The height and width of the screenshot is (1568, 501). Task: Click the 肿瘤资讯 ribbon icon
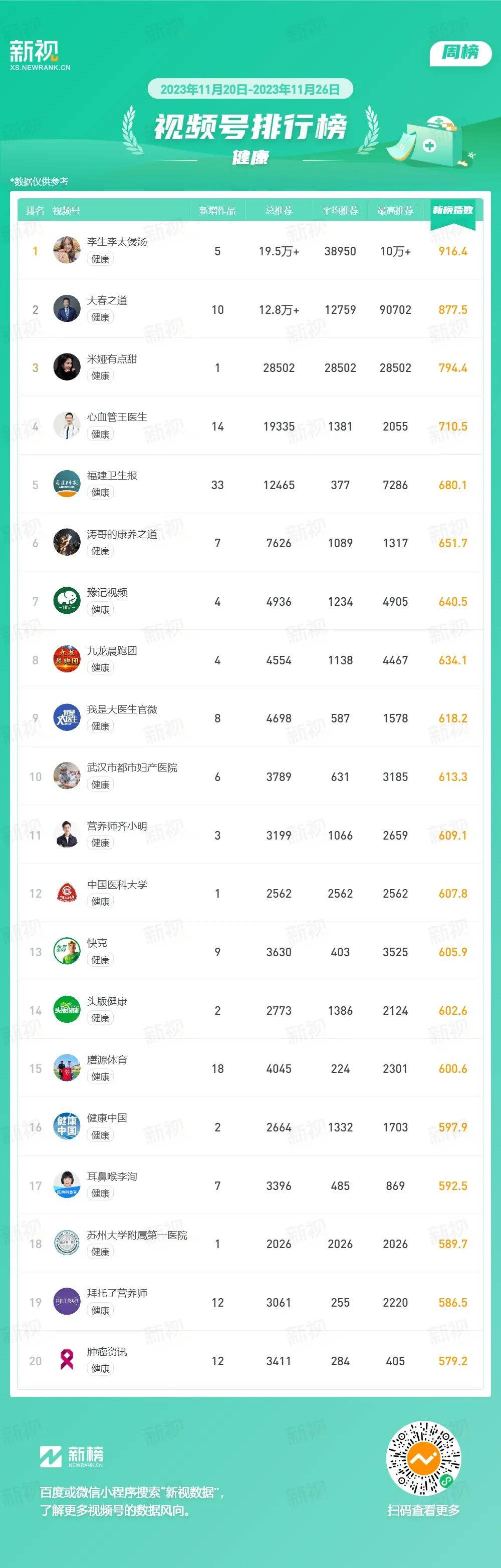(x=67, y=1360)
